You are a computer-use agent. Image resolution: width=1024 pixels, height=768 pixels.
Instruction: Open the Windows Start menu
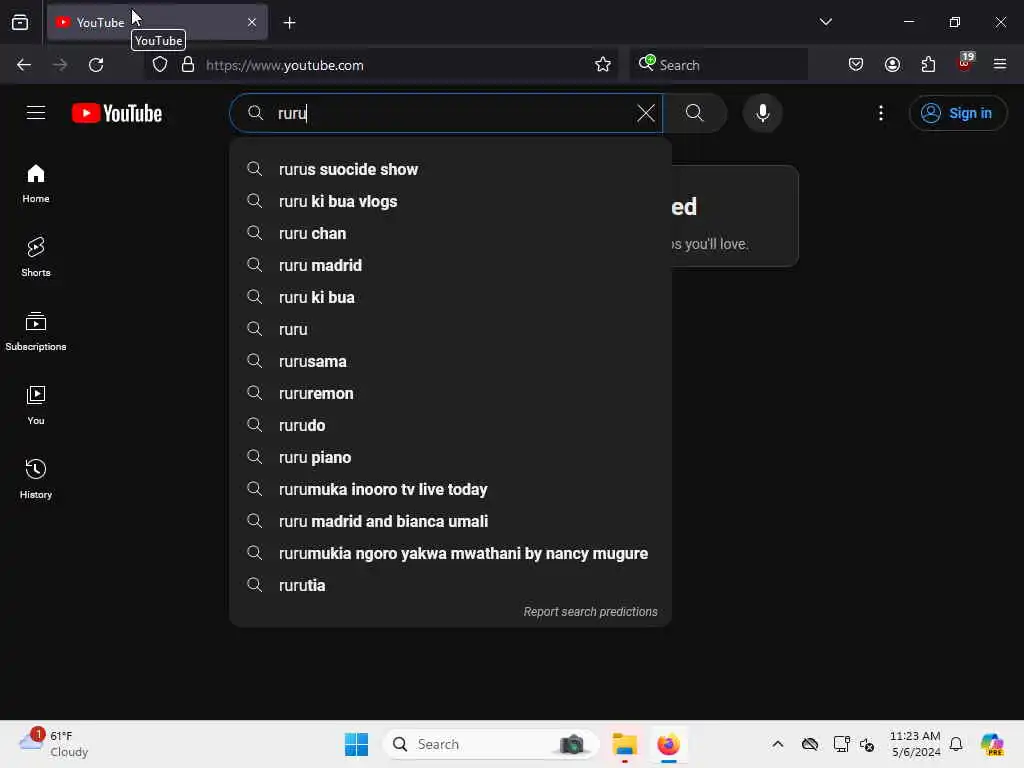coord(357,744)
